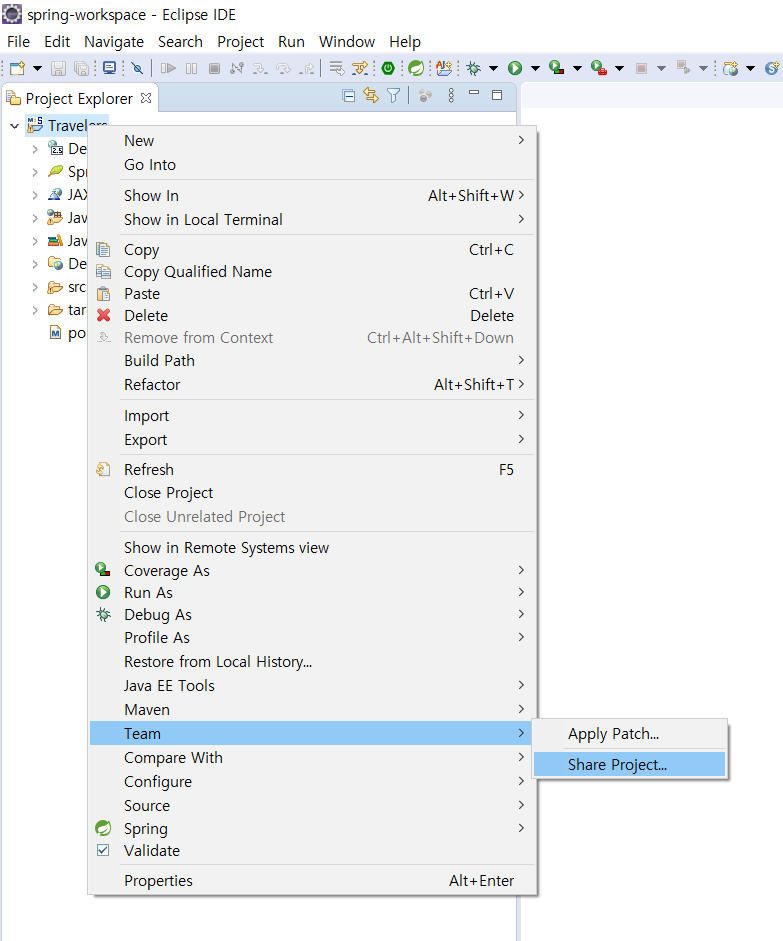Click the New Server toolbar icon
This screenshot has width=783, height=941.
730,68
